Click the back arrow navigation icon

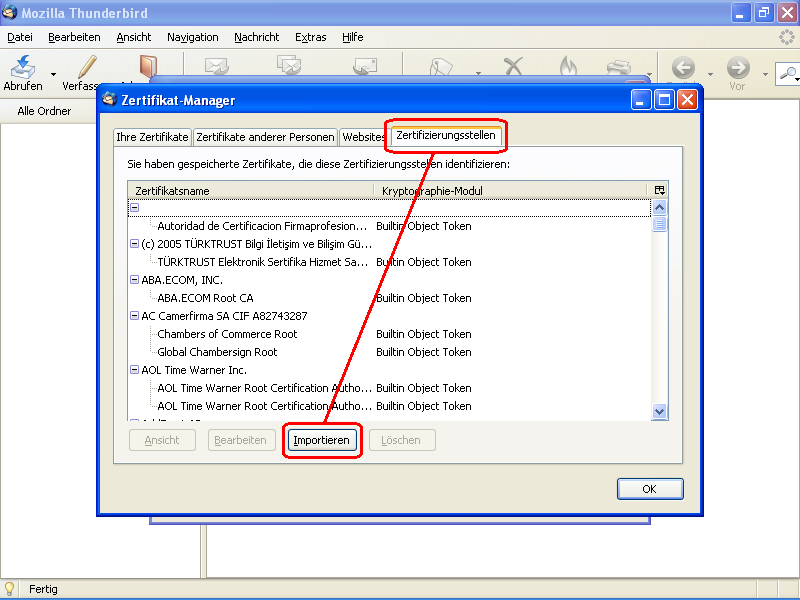(684, 68)
